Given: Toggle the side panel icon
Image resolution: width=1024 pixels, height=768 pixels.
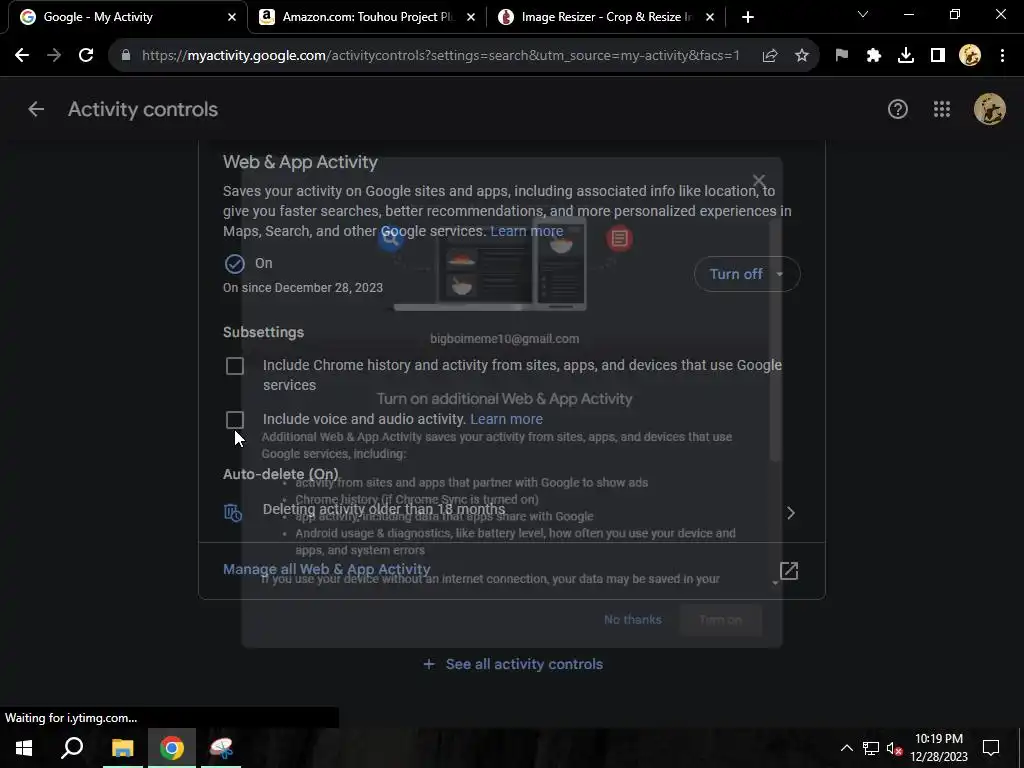Looking at the screenshot, I should pos(938,56).
